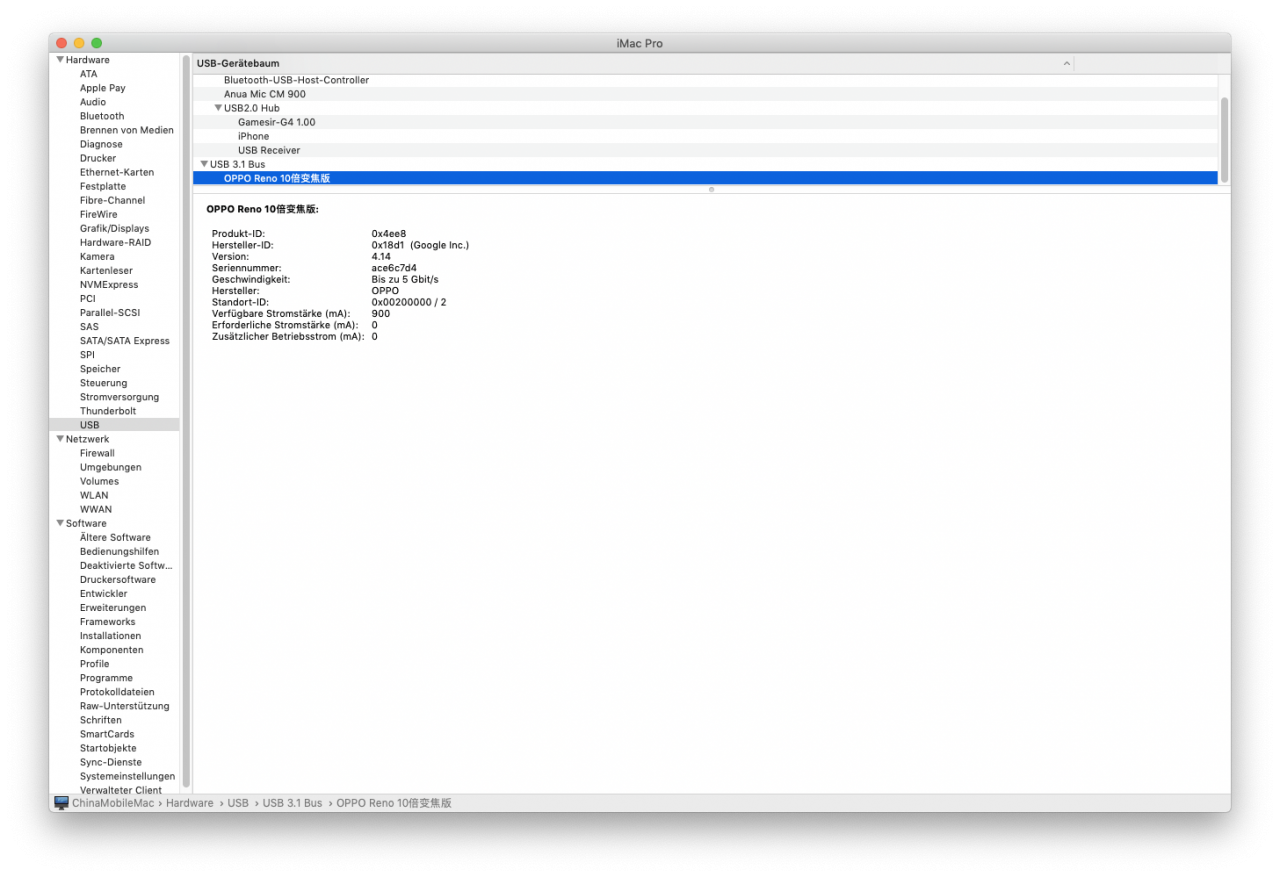Screen dimensions: 1280x877
Task: Open Brennen von Medien category
Action: pos(127,130)
